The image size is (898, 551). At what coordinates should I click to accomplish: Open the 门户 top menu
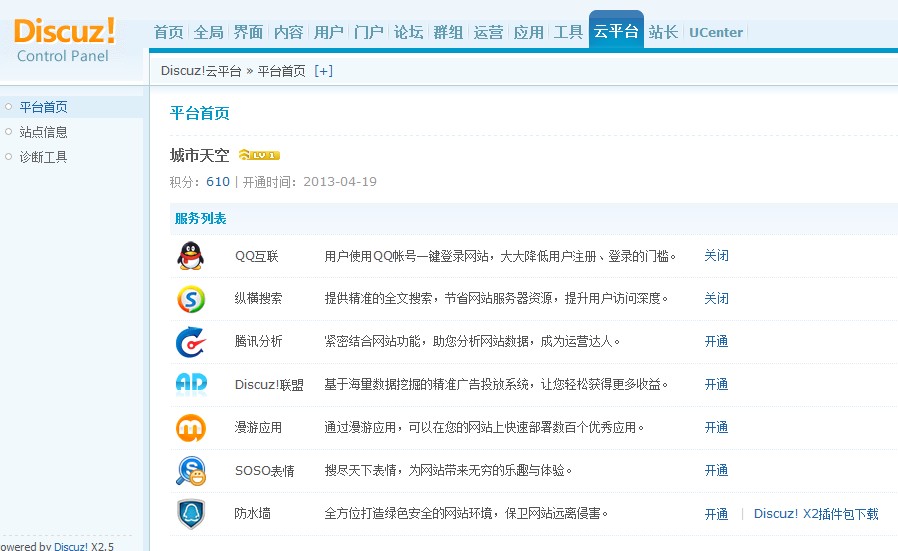368,32
